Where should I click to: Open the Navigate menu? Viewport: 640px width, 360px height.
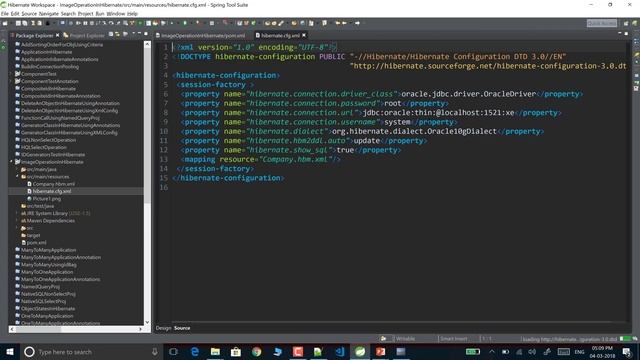(49, 13)
